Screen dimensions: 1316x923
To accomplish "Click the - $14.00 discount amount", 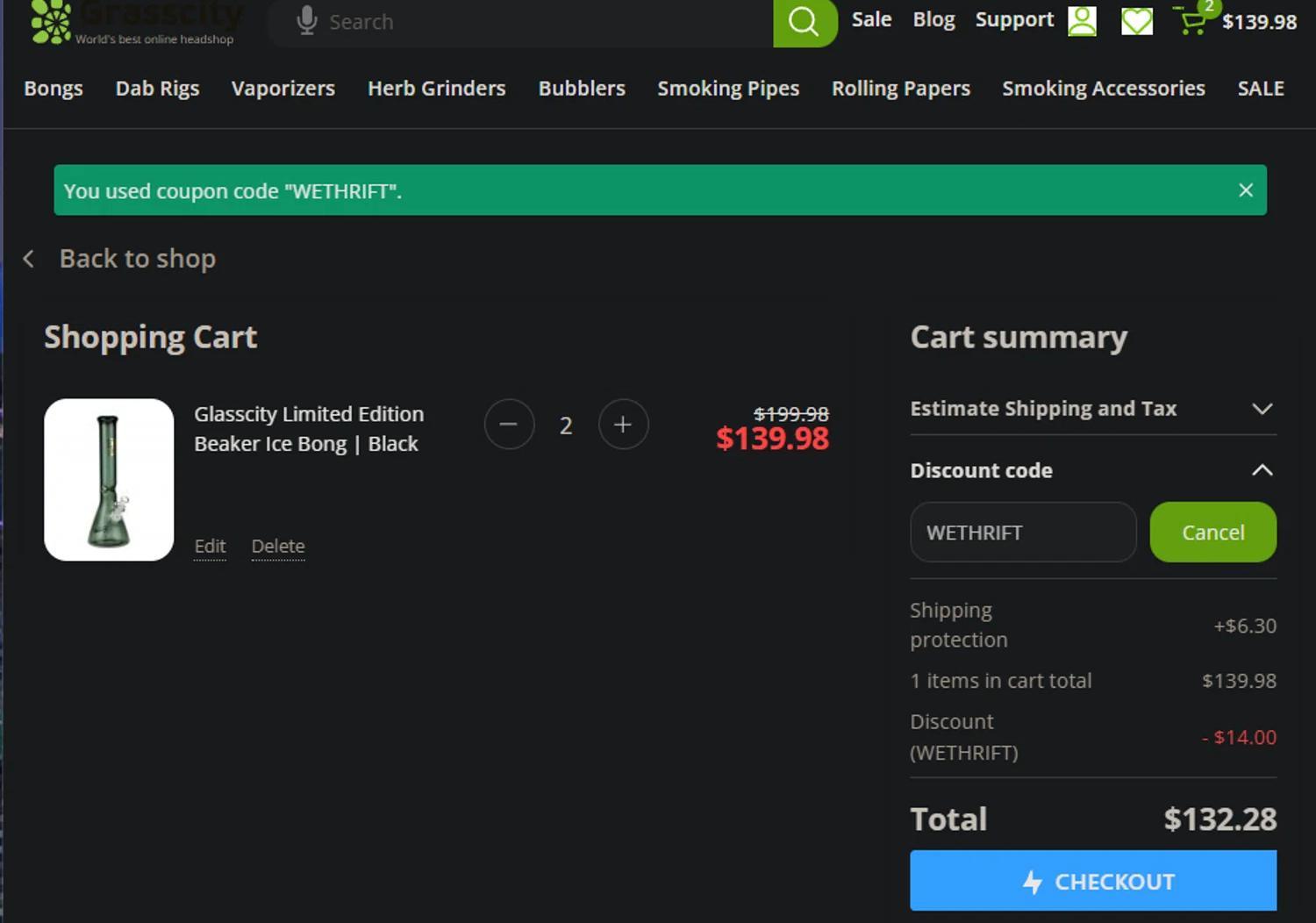I will 1239,737.
